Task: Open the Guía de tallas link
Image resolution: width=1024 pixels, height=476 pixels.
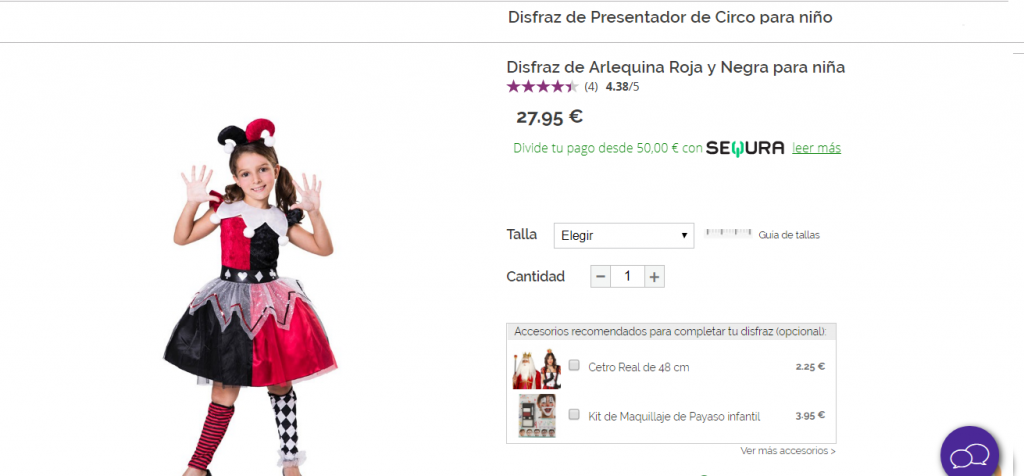Action: pos(789,235)
